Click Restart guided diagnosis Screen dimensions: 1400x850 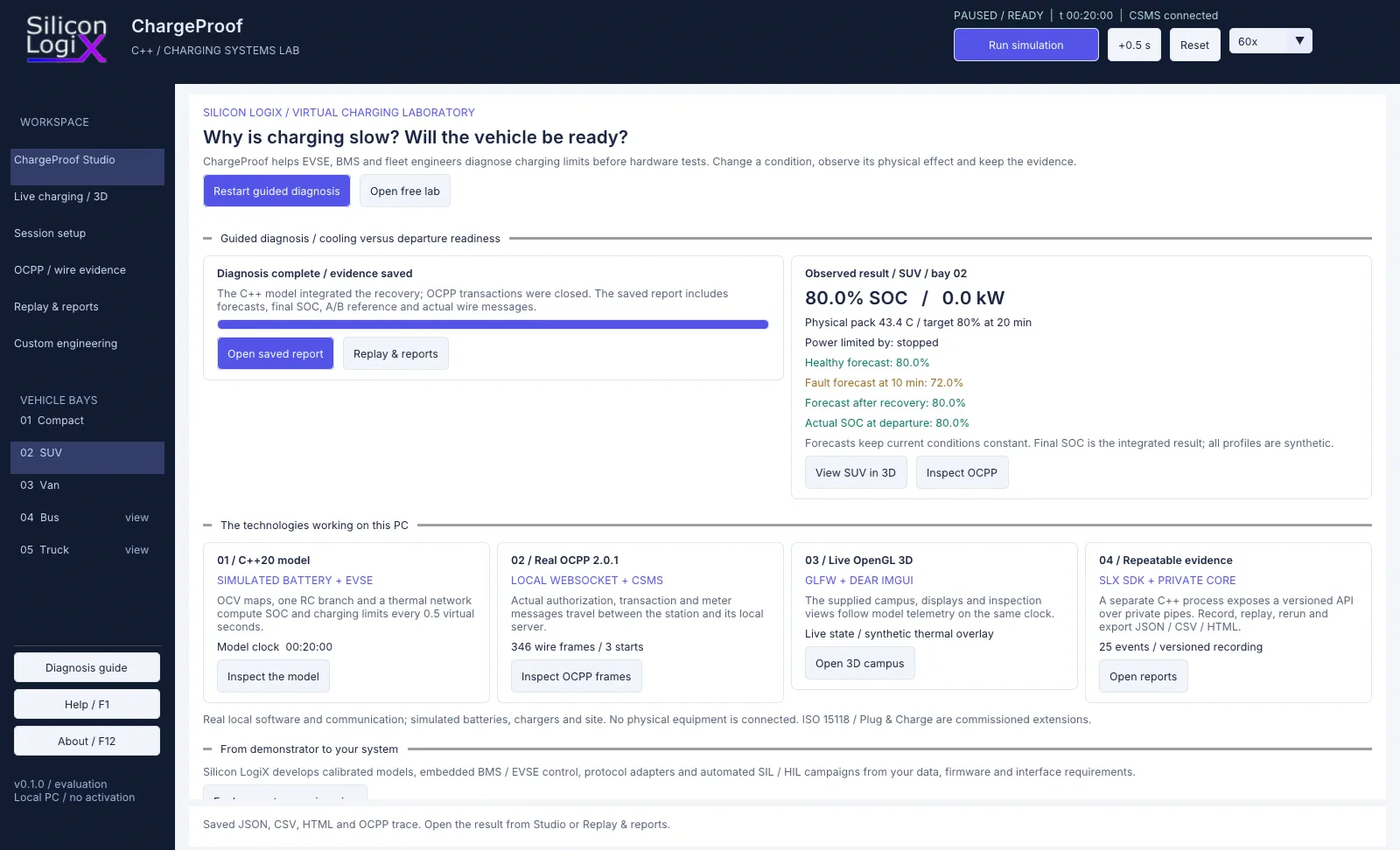(x=276, y=191)
